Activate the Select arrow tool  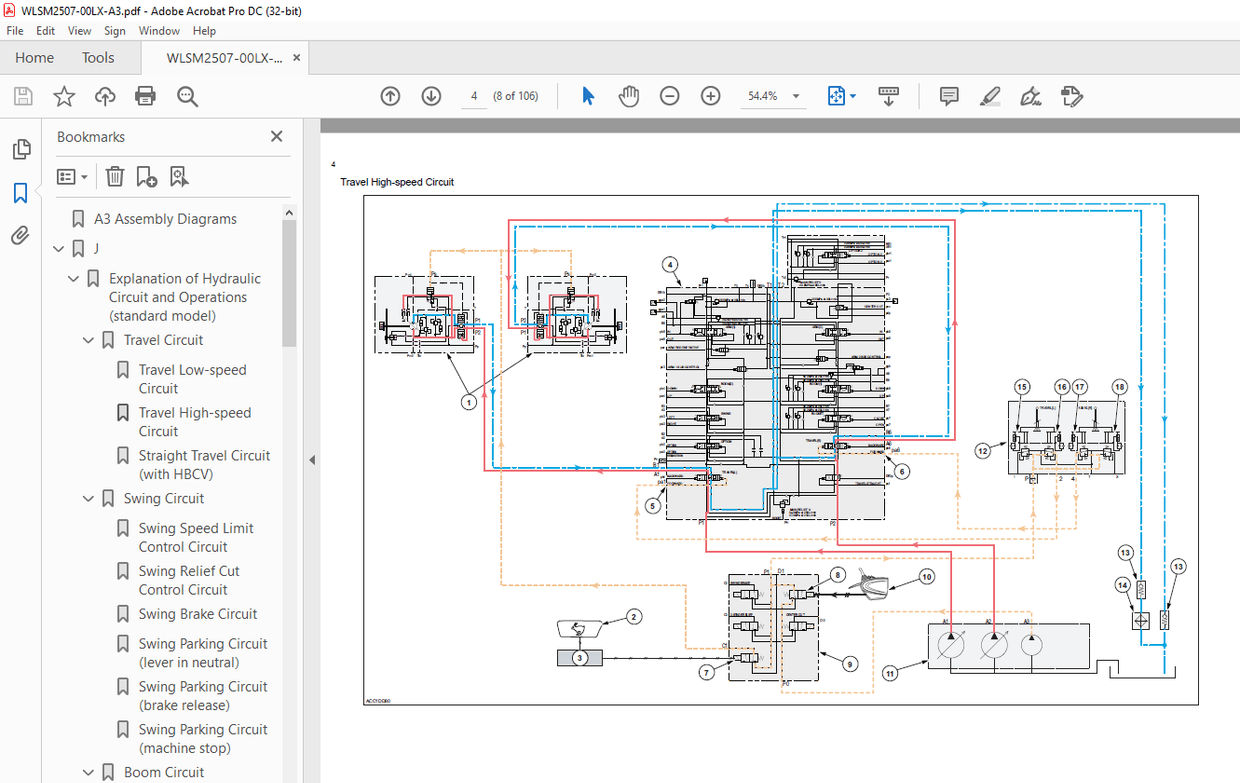click(x=588, y=95)
